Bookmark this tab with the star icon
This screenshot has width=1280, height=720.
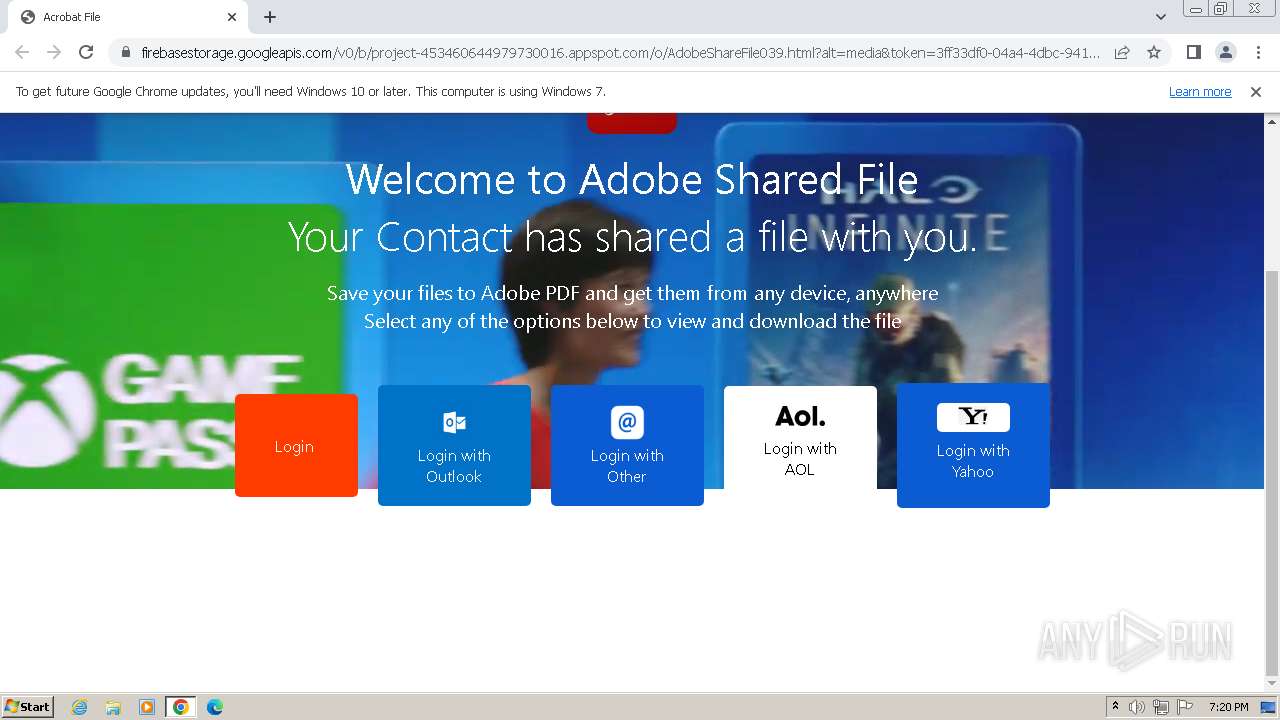click(1154, 52)
